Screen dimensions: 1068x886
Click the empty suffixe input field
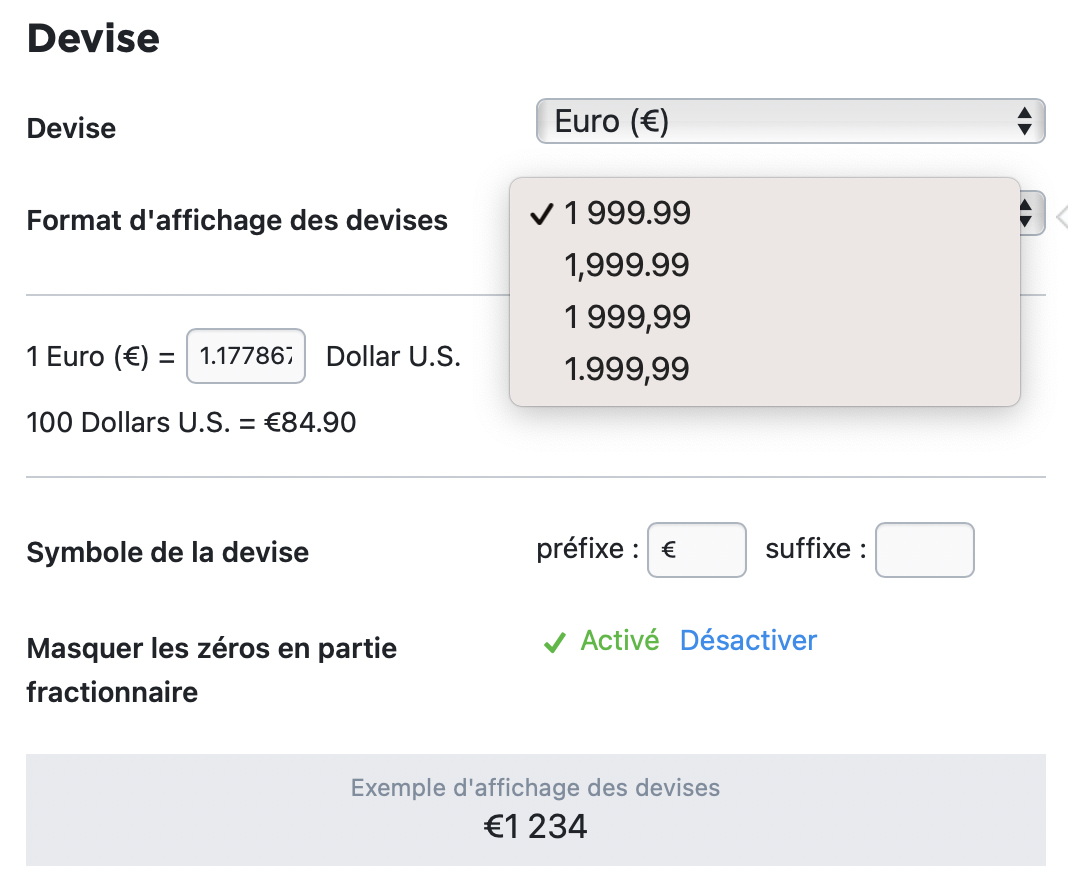[x=924, y=550]
